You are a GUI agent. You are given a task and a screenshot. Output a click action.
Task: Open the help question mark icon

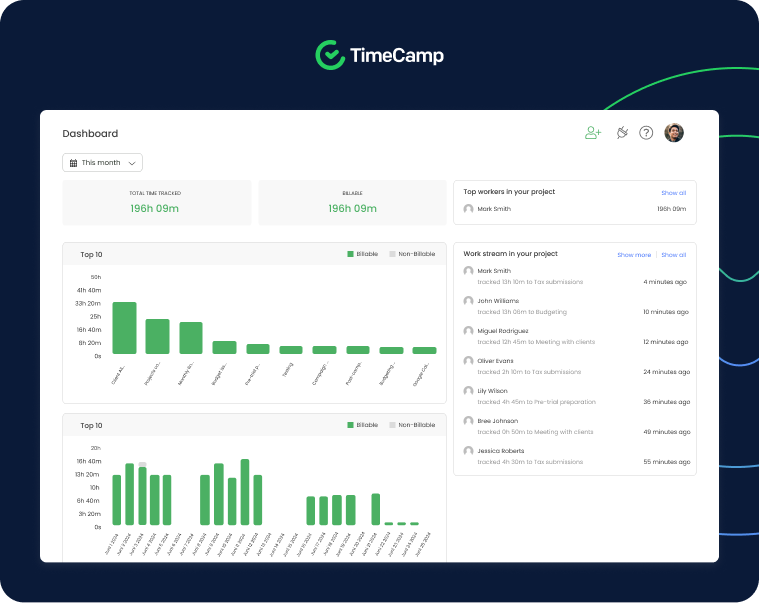point(646,133)
